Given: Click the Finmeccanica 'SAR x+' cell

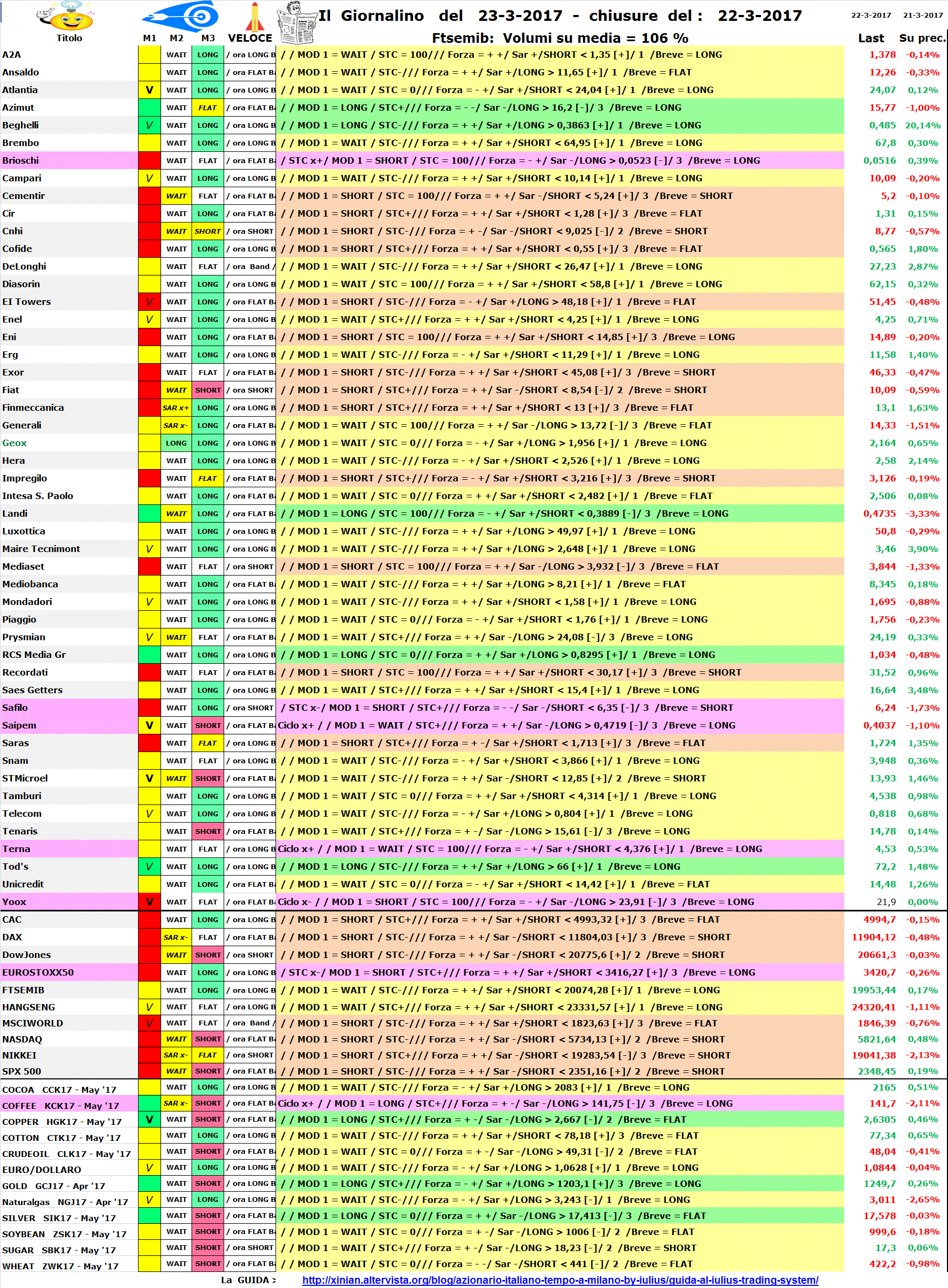Looking at the screenshot, I should [x=176, y=408].
